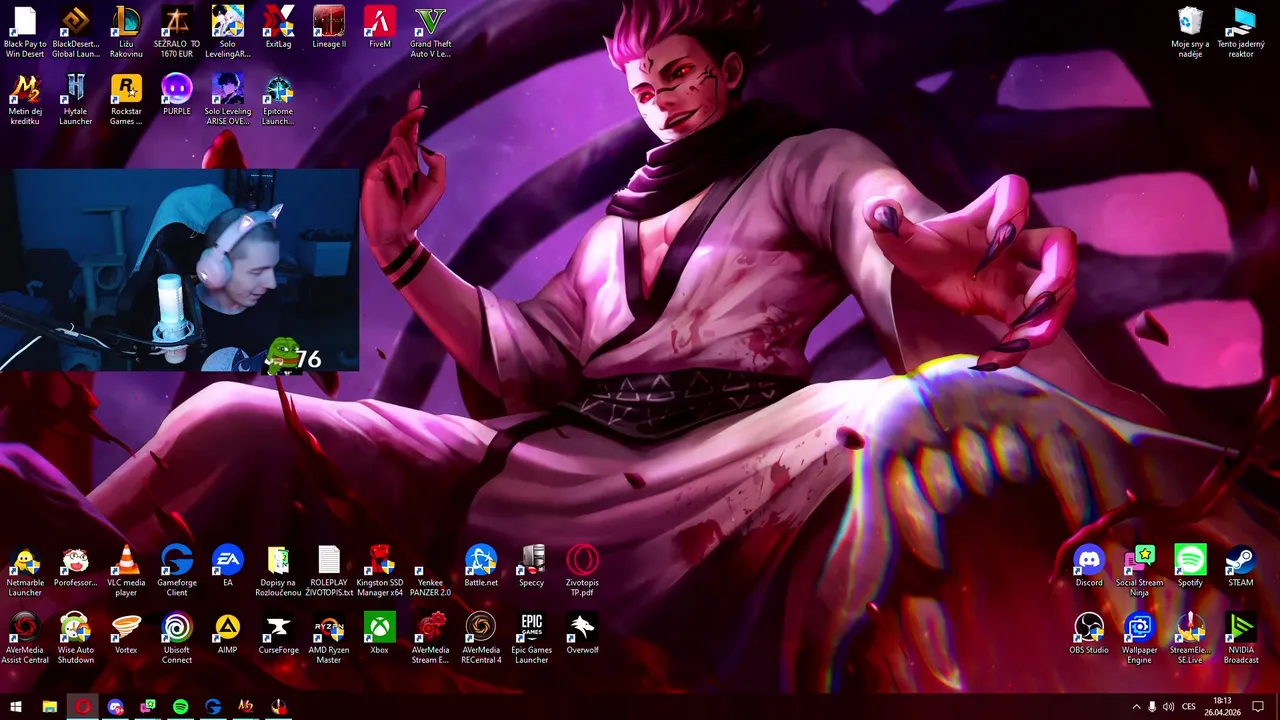Screen dimensions: 1280x720
Task: Launch Wise Auto Shutdown icon
Action: (76, 639)
